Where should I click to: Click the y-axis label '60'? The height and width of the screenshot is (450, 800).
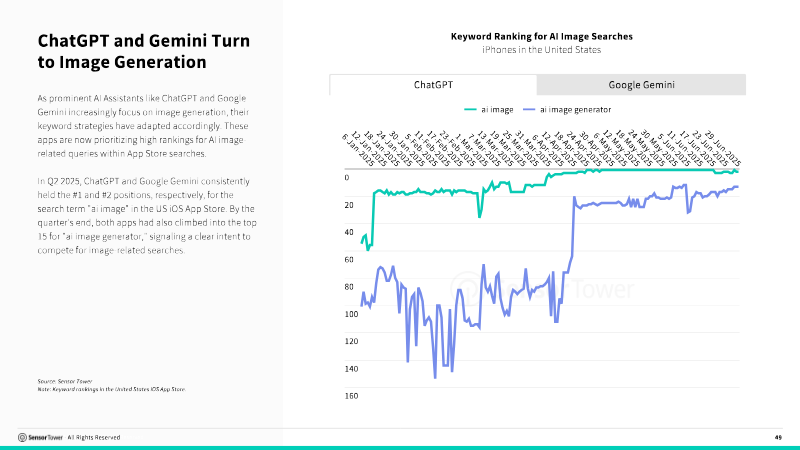[x=349, y=260]
